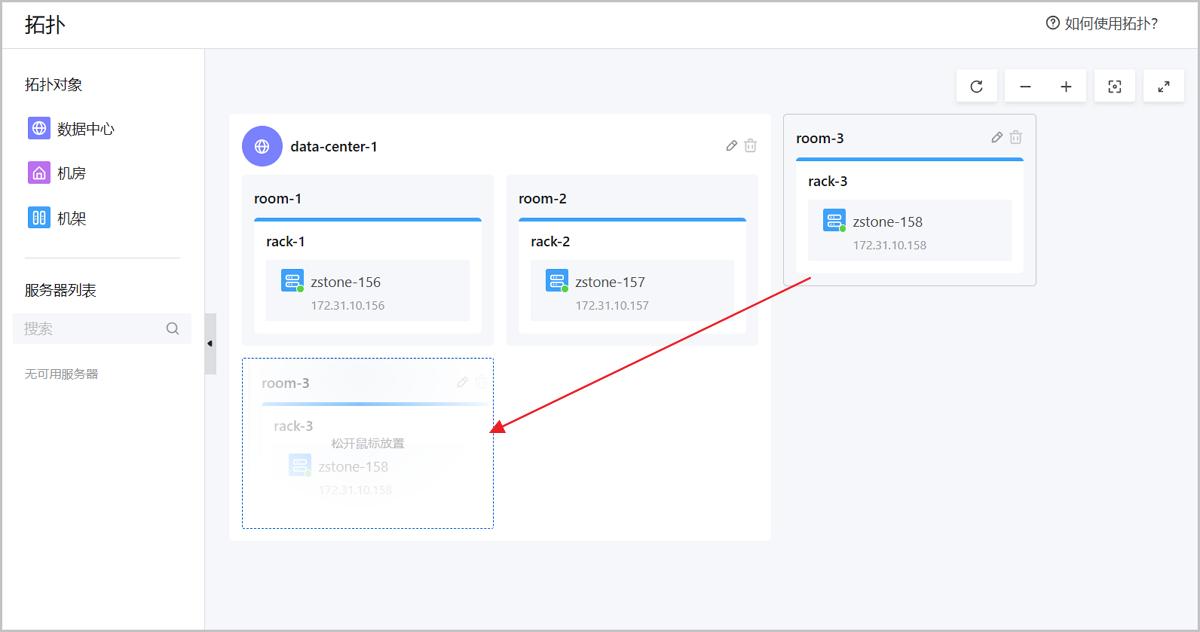Click the rack-2 label
Image resolution: width=1200 pixels, height=632 pixels.
click(551, 241)
